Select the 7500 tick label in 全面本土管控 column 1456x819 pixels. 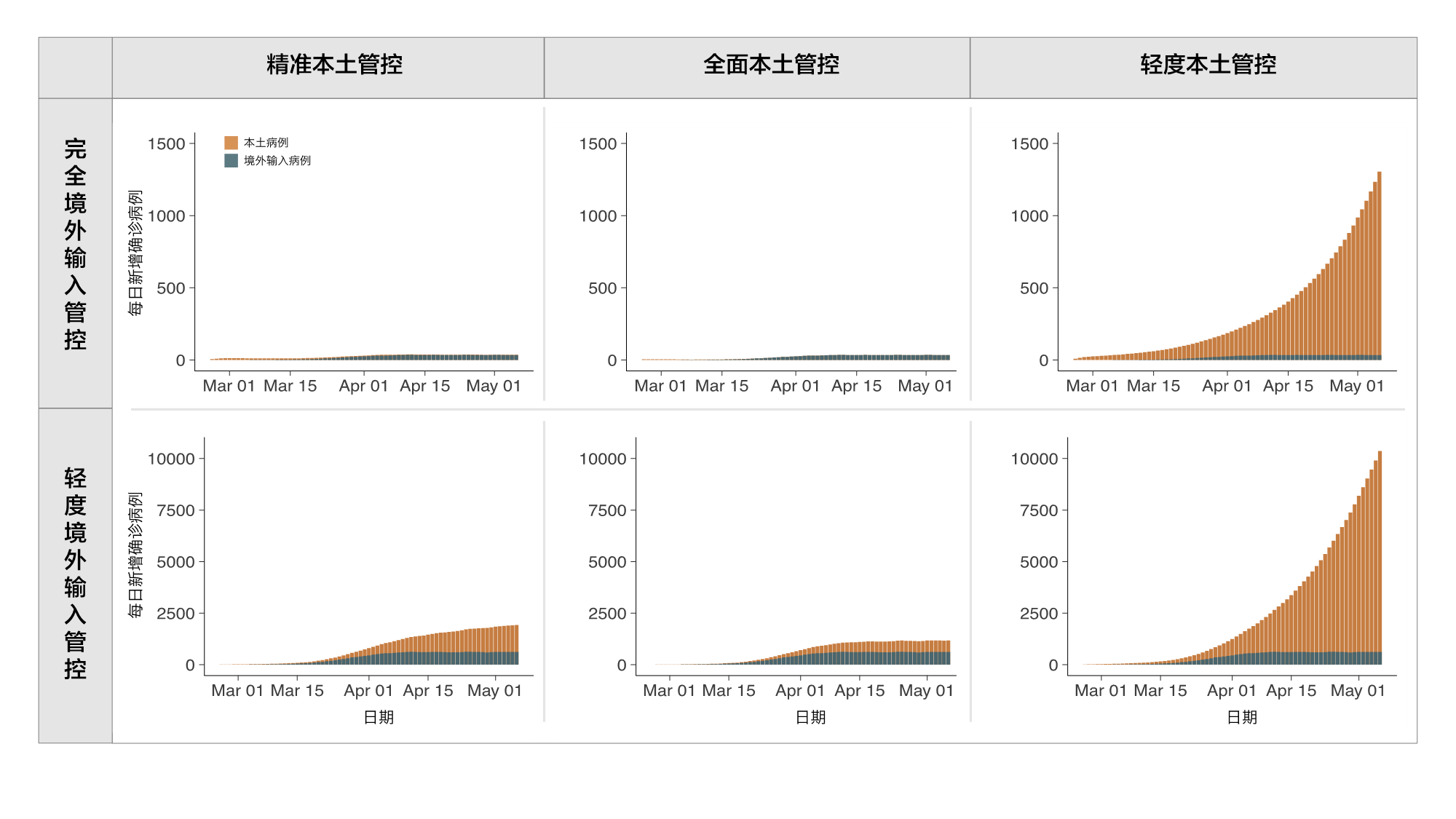click(607, 511)
